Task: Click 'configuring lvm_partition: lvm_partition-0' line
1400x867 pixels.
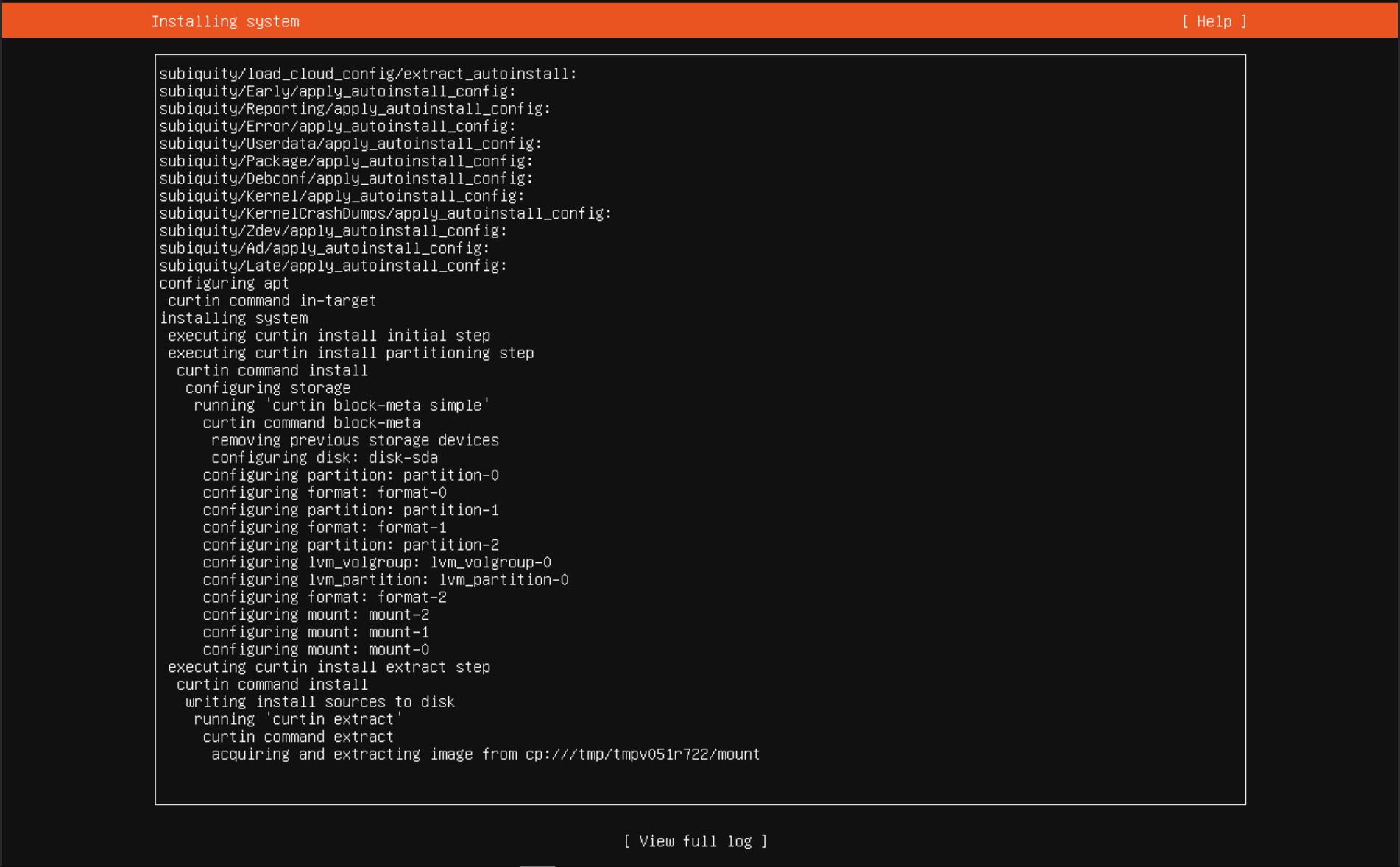Action: pos(386,580)
